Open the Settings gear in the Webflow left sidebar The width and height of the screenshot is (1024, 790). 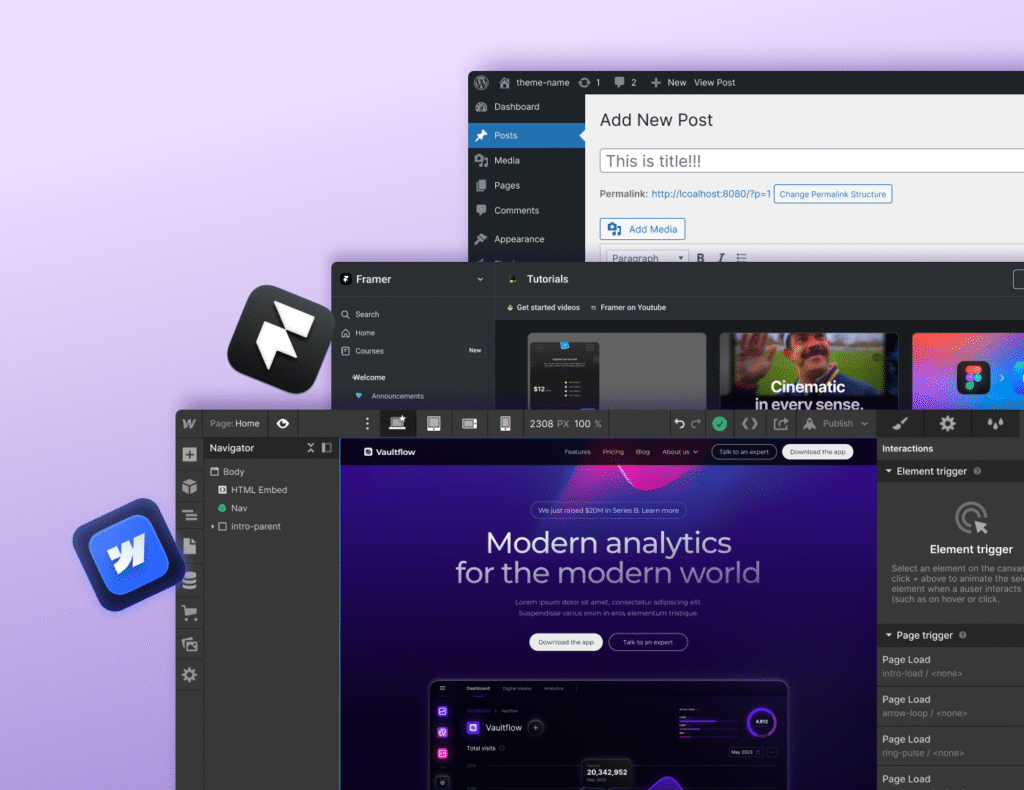click(x=189, y=675)
